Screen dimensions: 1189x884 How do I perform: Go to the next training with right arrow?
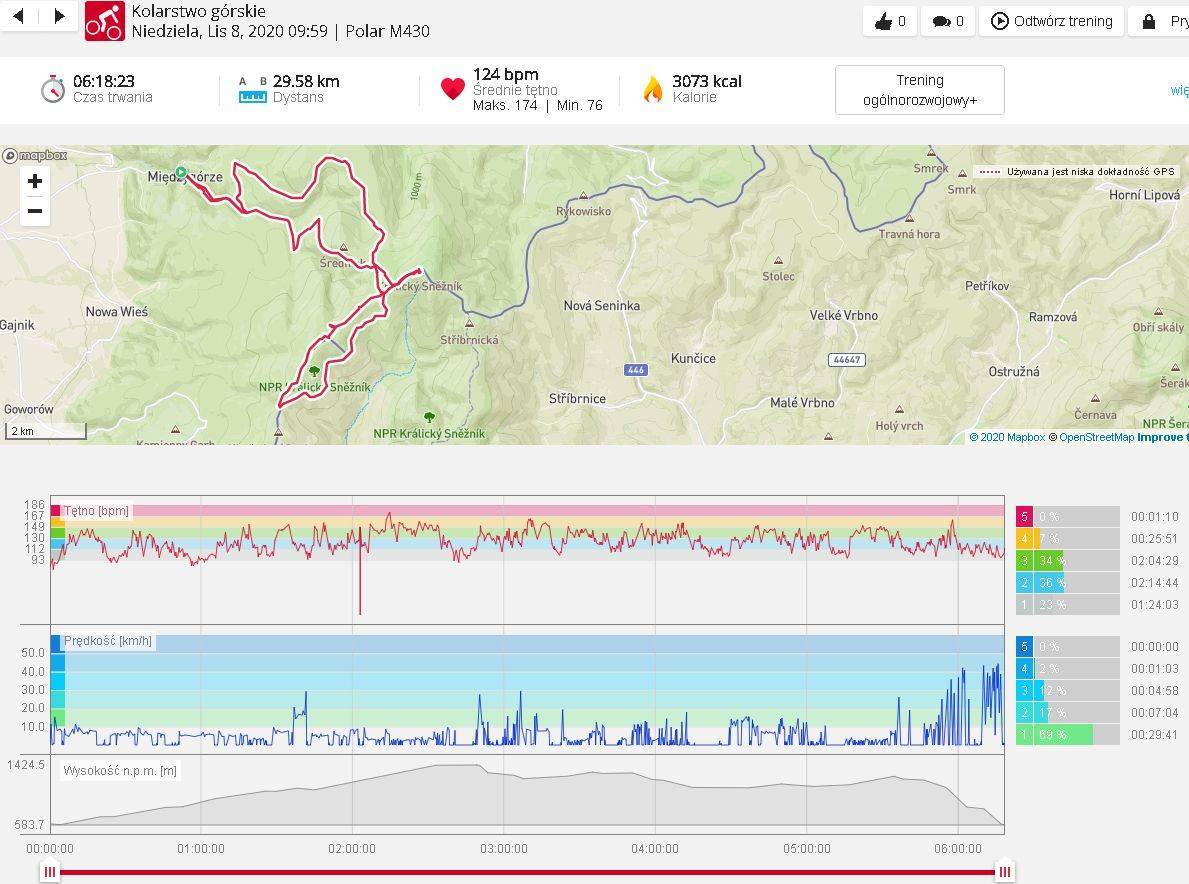tap(59, 16)
